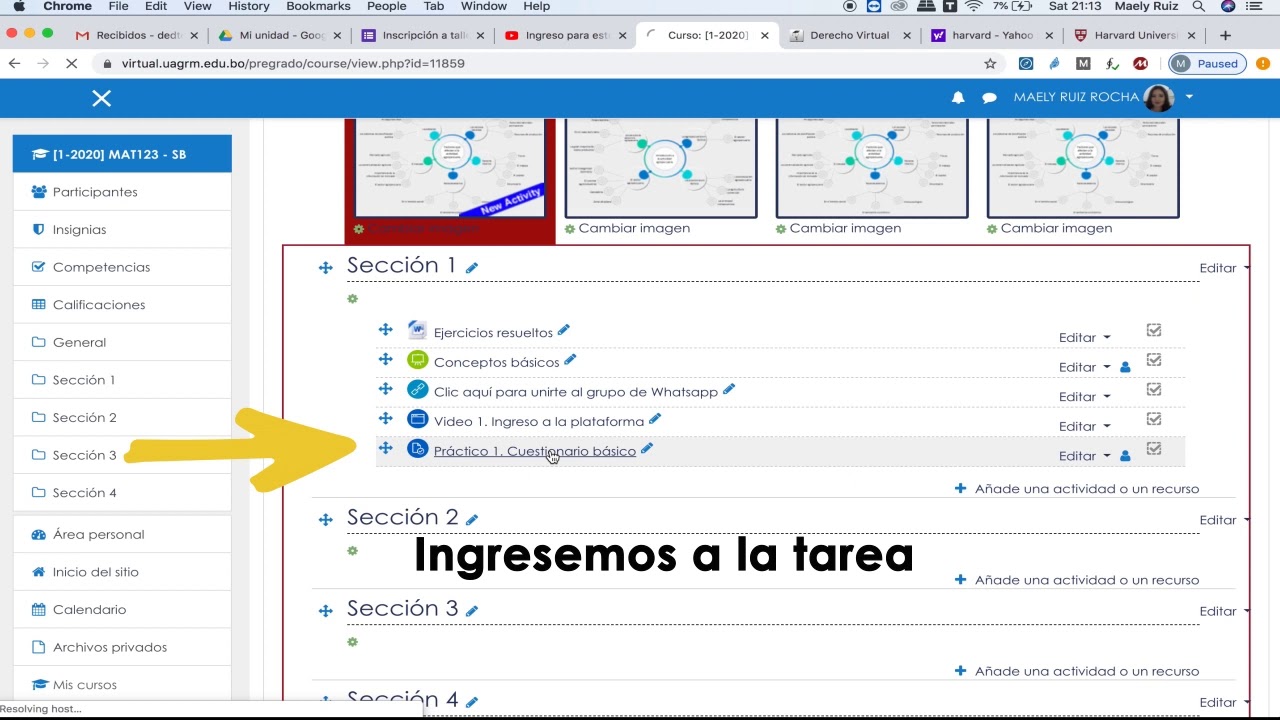Close the side navigation drawer with the X icon
Image resolution: width=1280 pixels, height=720 pixels.
(x=101, y=98)
